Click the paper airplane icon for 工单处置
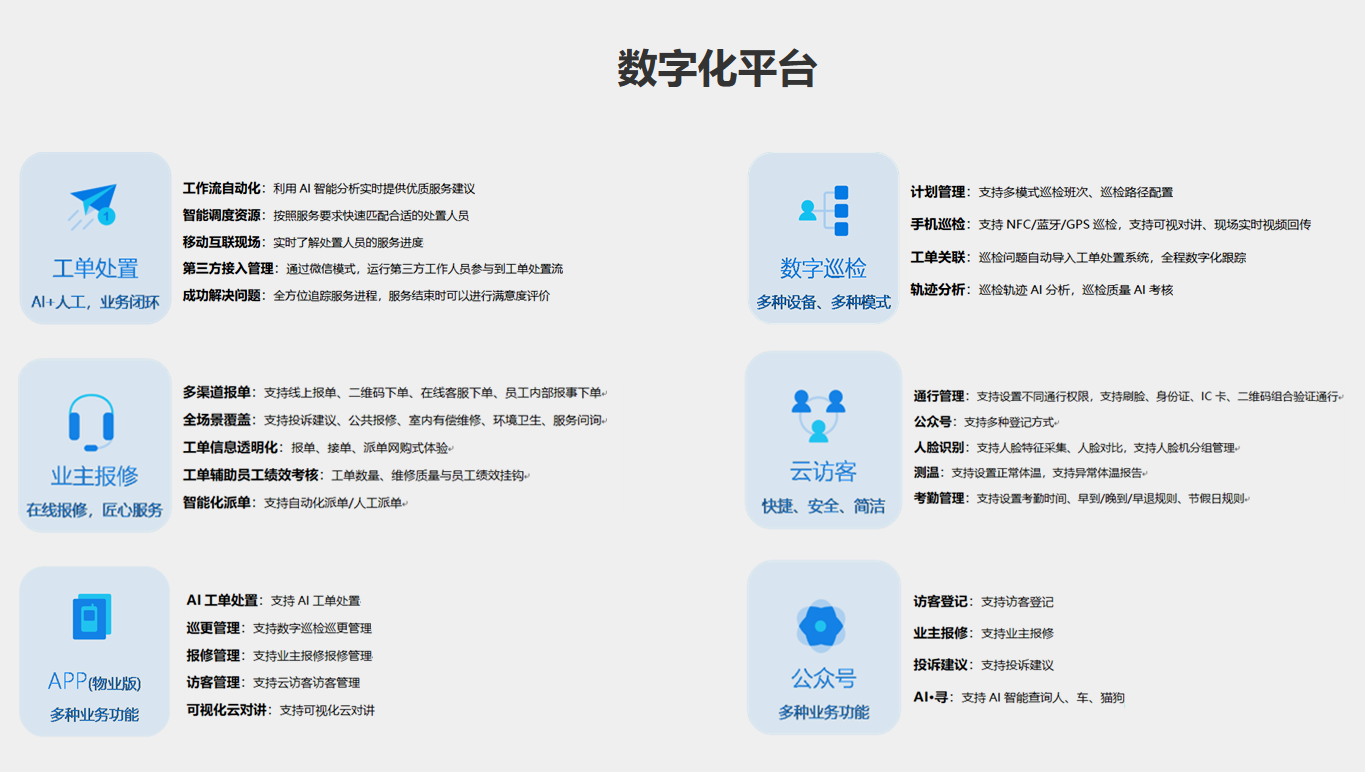The width and height of the screenshot is (1365, 772). click(94, 204)
